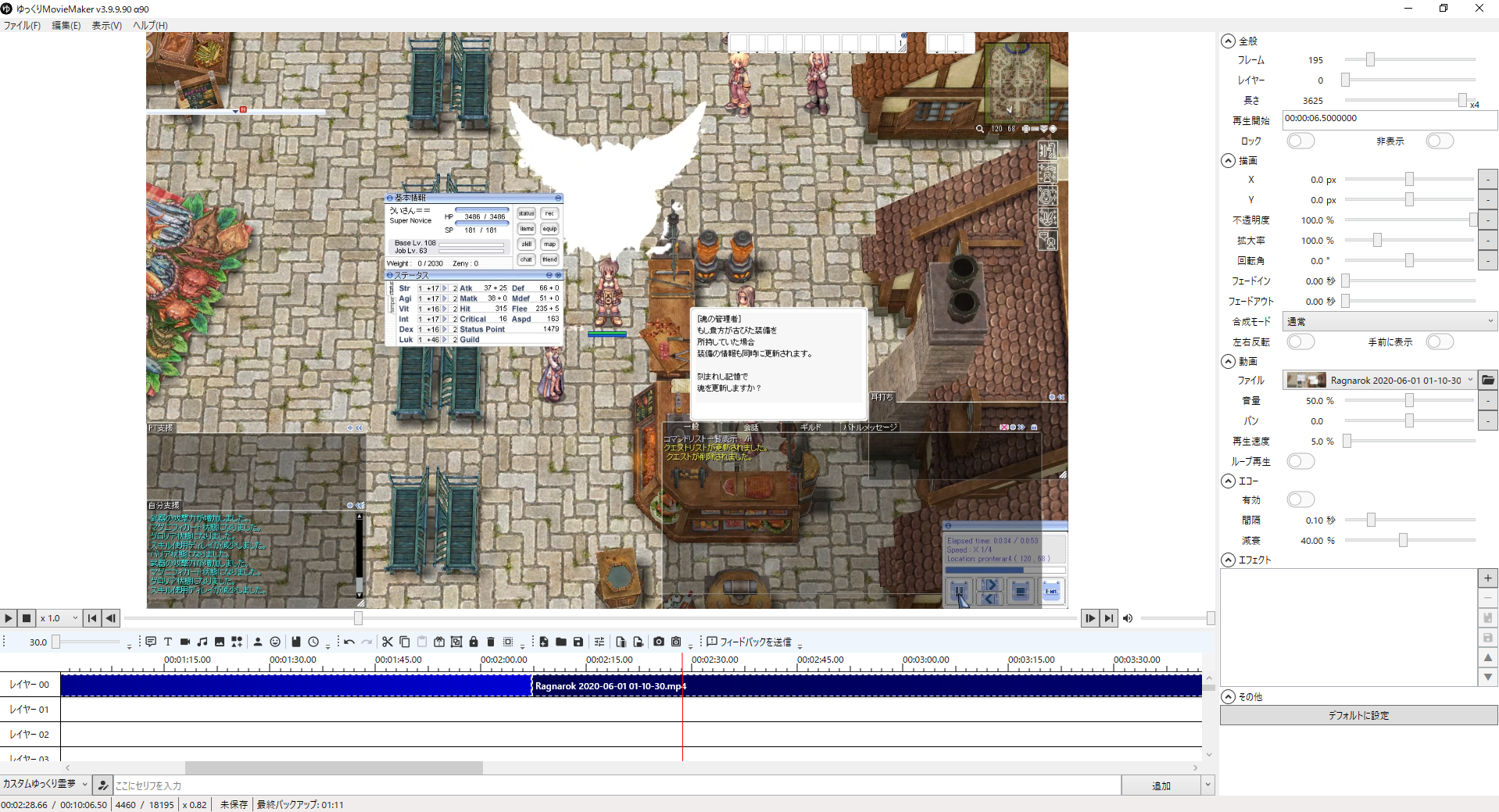Add an audio item with the music note icon
The image size is (1499, 812).
click(202, 642)
